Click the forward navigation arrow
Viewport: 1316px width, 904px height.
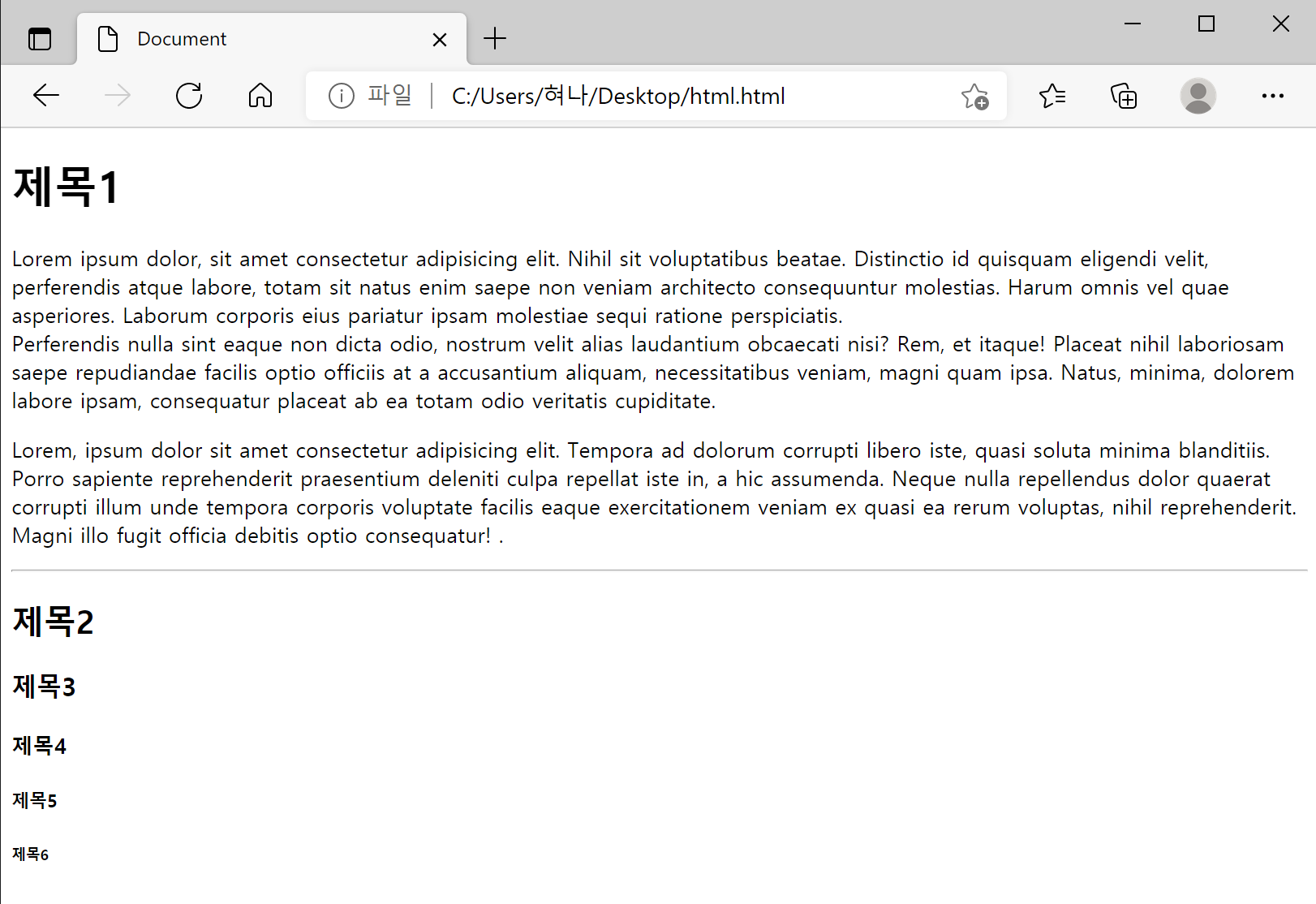(118, 96)
